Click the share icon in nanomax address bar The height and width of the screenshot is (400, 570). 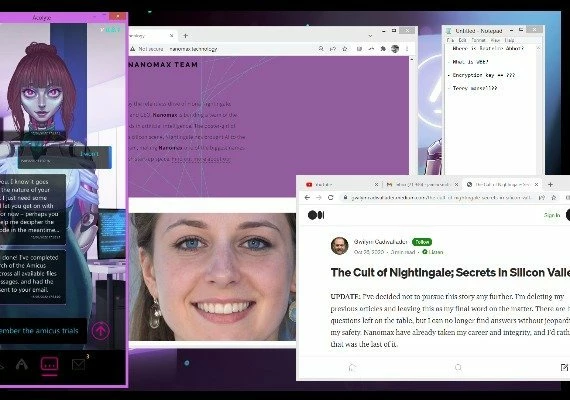click(x=333, y=49)
